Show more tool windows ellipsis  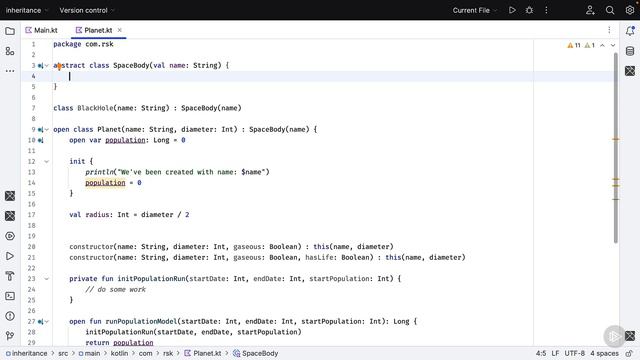click(10, 71)
